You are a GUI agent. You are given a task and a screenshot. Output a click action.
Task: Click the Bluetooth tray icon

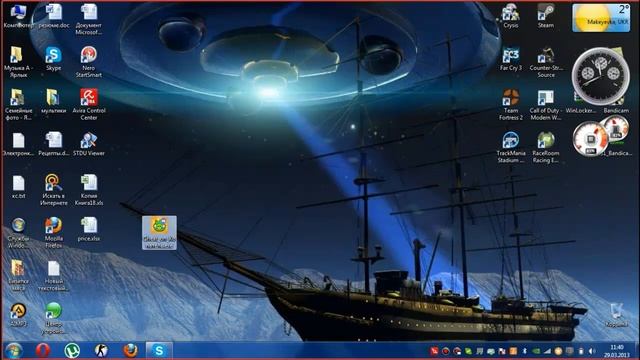[x=525, y=351]
